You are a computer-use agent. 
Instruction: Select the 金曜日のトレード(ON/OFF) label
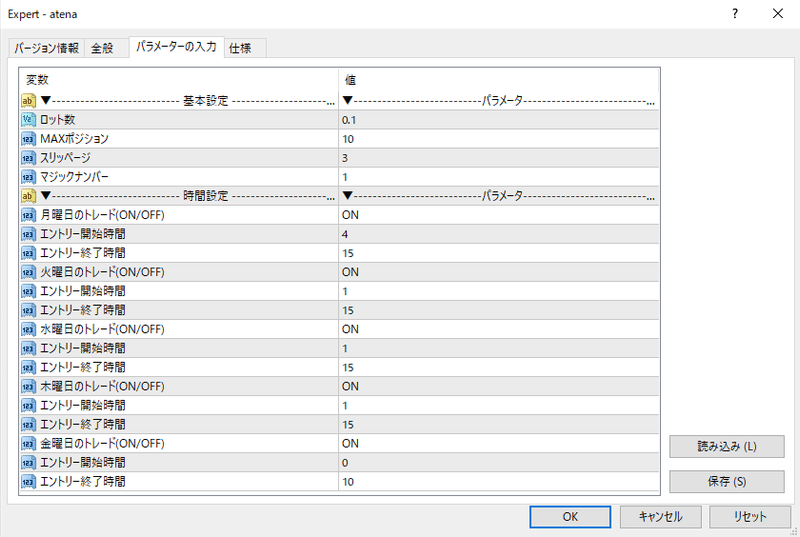coord(102,444)
